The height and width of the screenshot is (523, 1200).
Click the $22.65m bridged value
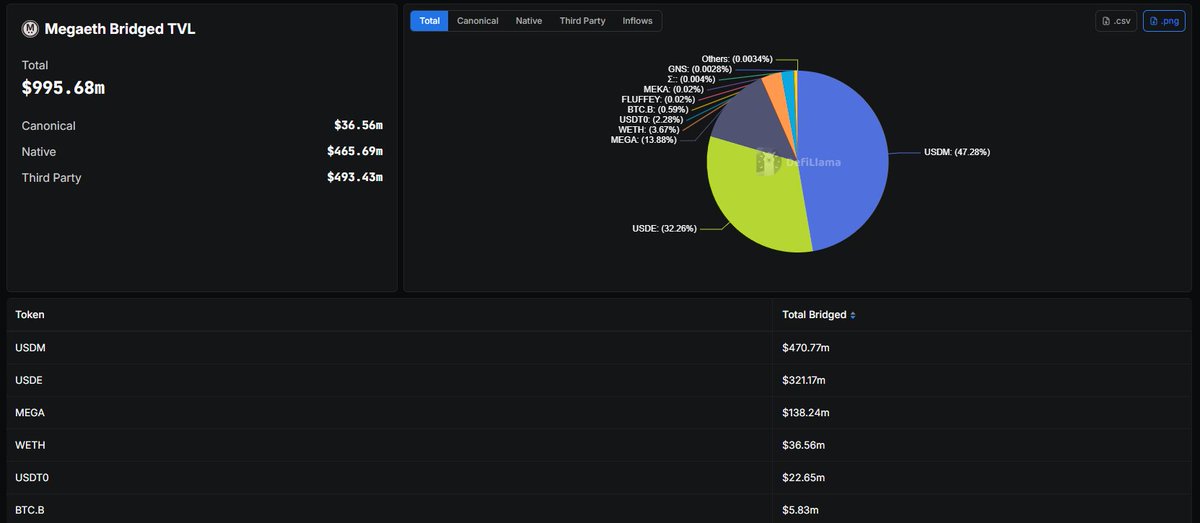pos(803,477)
